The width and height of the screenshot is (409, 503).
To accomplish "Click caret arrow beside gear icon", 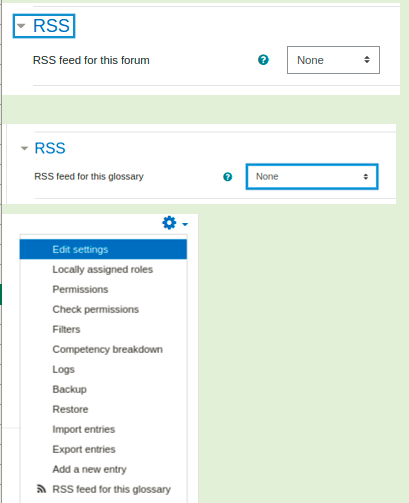I will (x=185, y=224).
